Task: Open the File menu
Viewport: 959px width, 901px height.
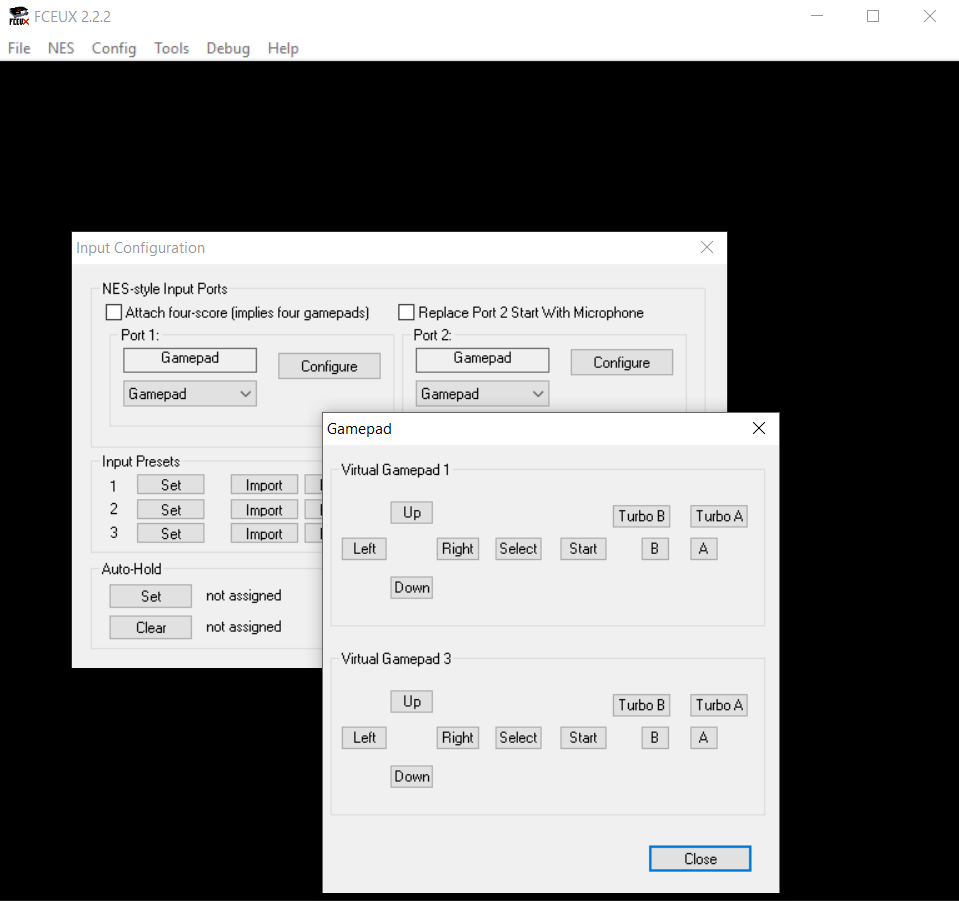Action: [19, 48]
